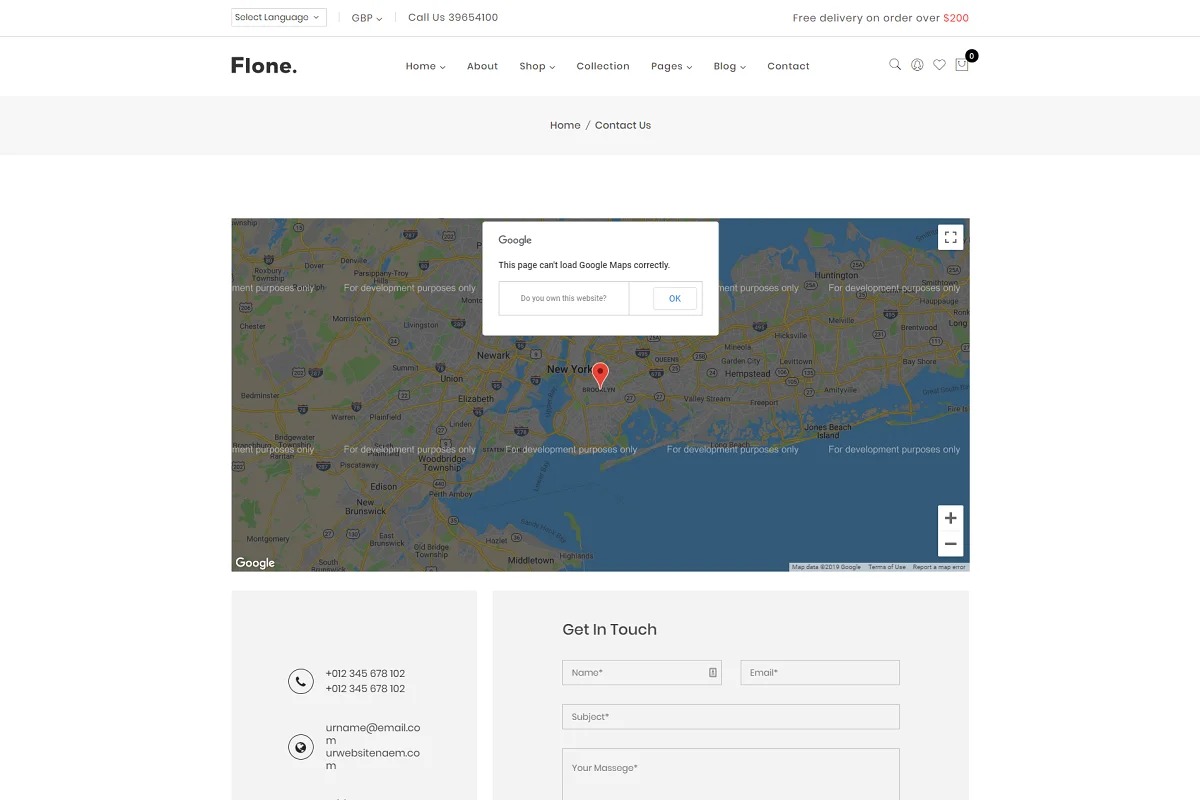This screenshot has height=800, width=1200.
Task: Click the user account icon
Action: 917,65
